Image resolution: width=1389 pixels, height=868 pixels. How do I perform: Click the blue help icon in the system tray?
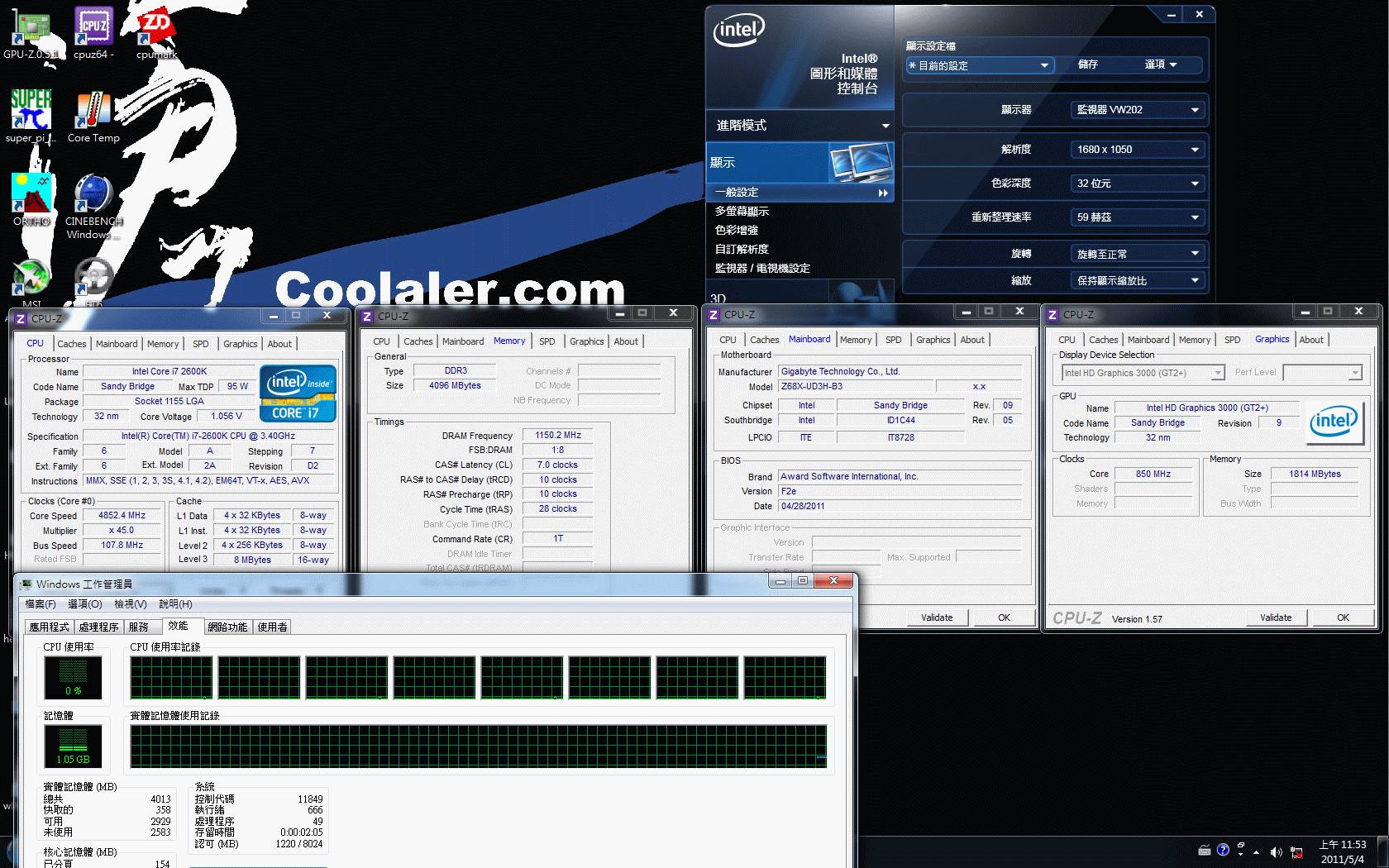click(x=1223, y=850)
